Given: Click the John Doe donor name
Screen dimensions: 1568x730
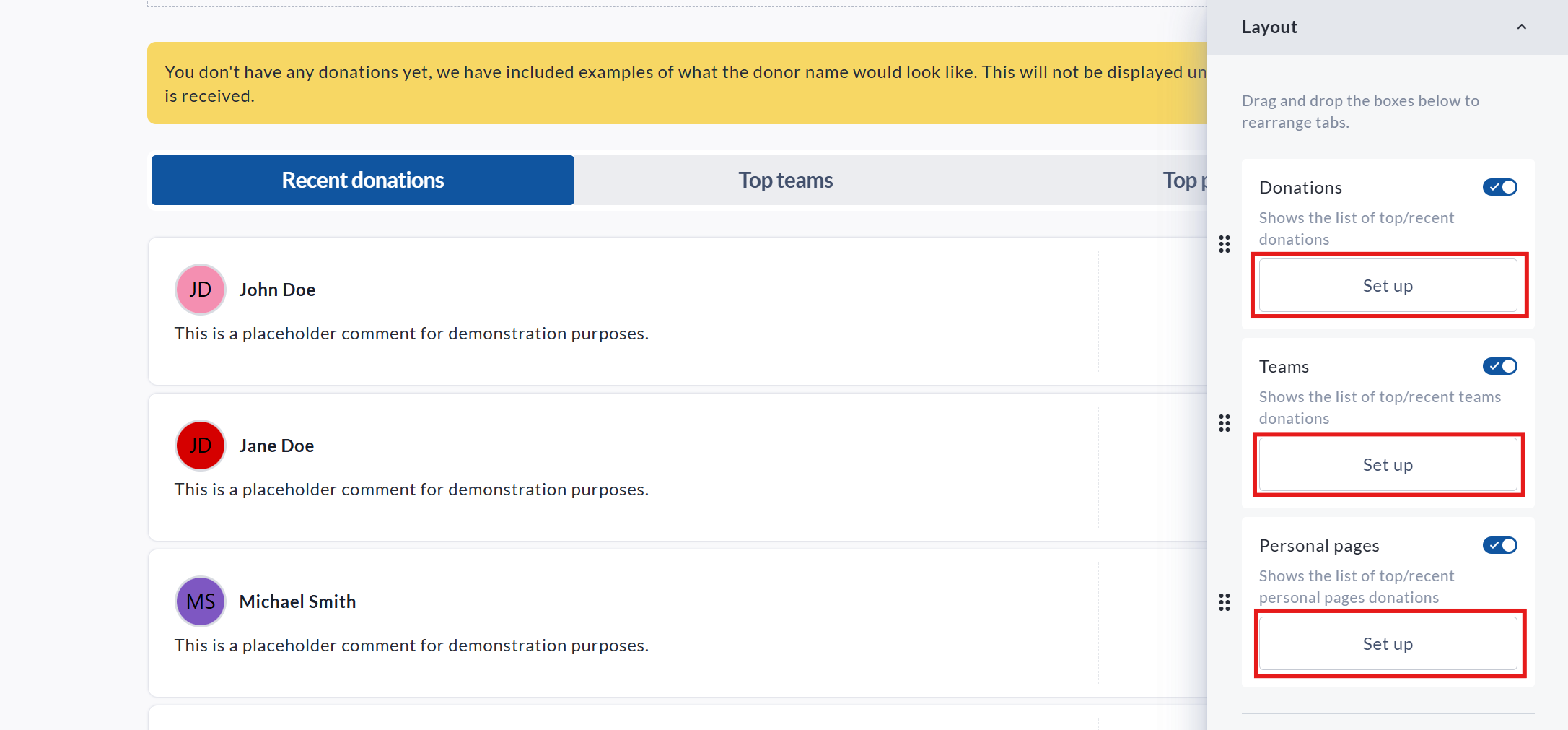Looking at the screenshot, I should (x=277, y=290).
